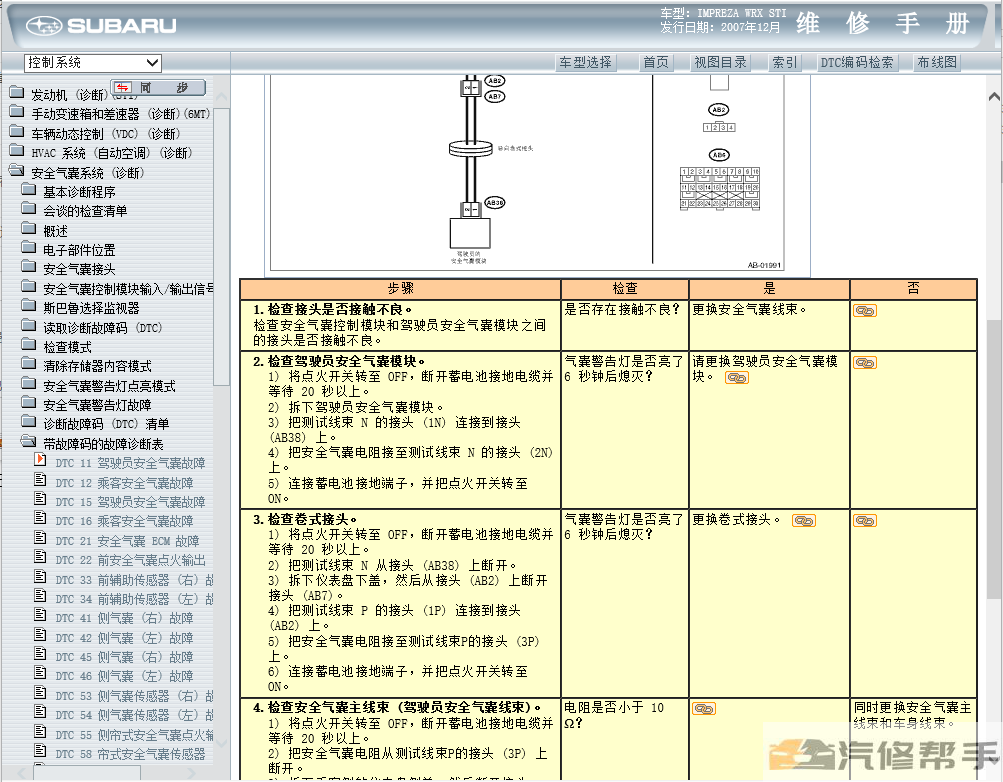Click the DTC 41 document icon
This screenshot has width=1003, height=782.
point(40,616)
